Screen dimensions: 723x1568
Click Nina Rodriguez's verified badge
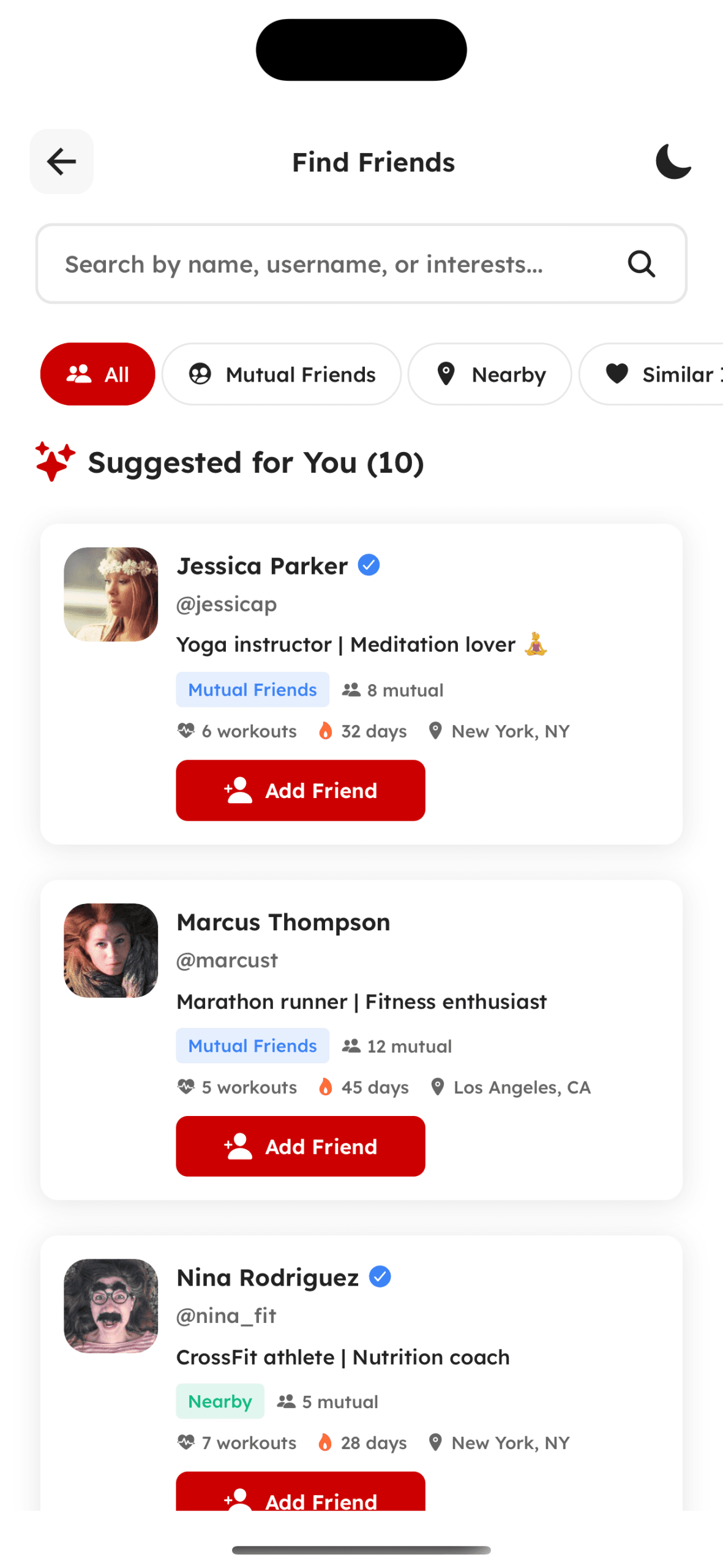pyautogui.click(x=380, y=1277)
